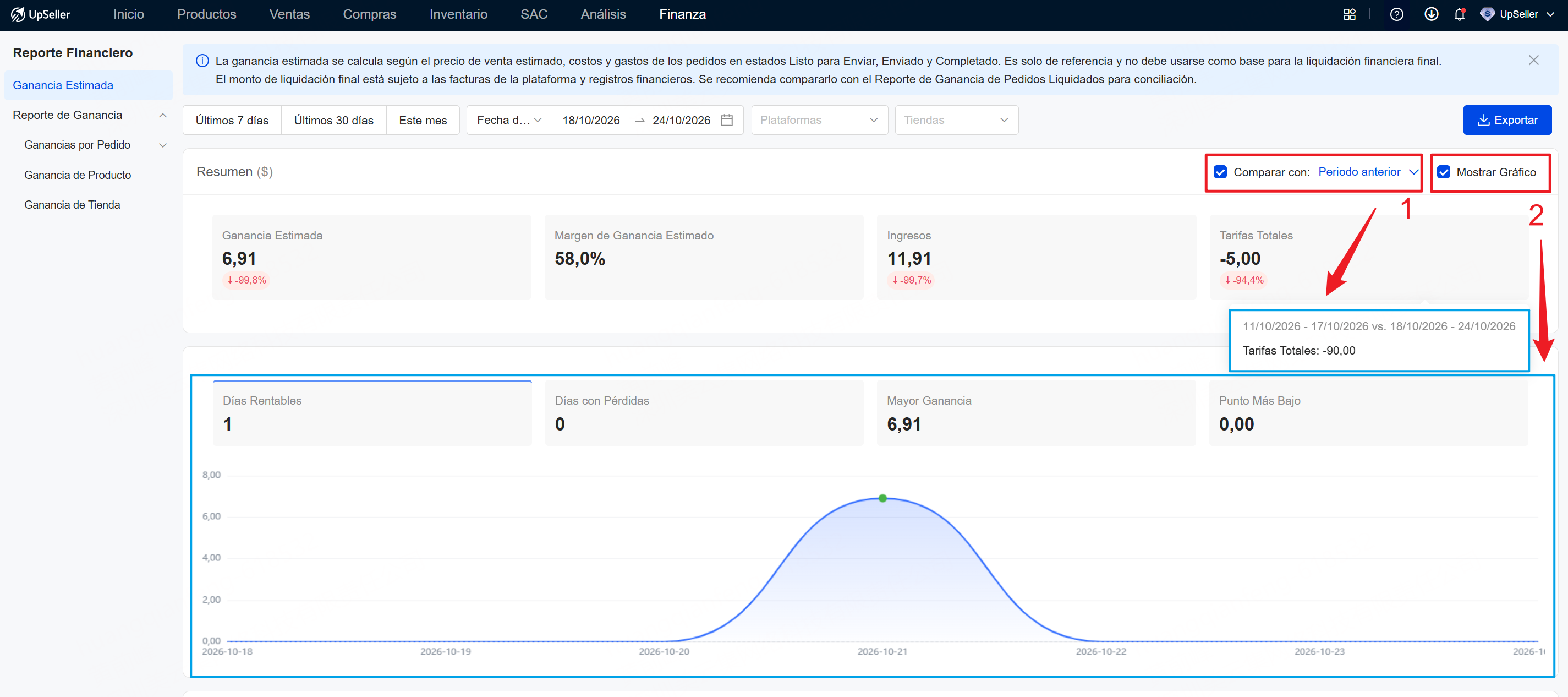Click the Exportar button
Image resolution: width=1568 pixels, height=697 pixels.
[x=1506, y=120]
